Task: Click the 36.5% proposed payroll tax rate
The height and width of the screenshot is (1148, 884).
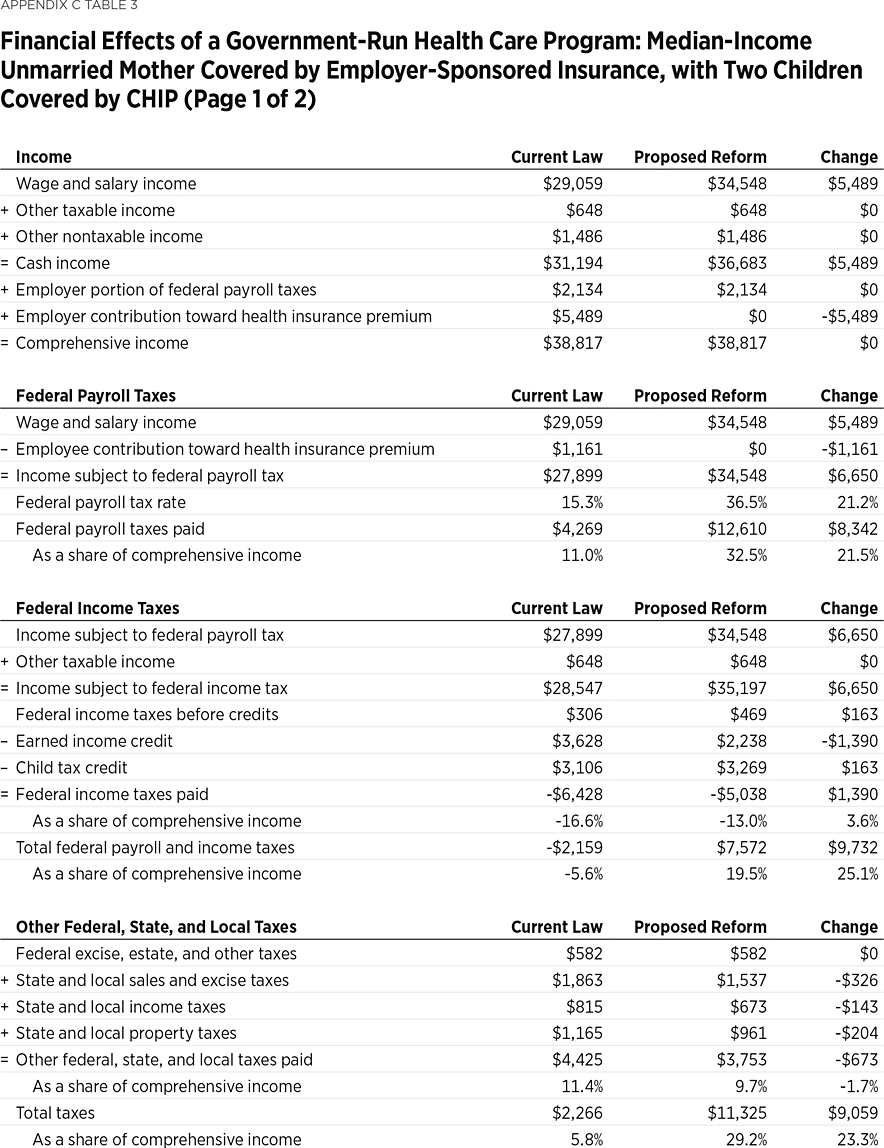Action: (746, 502)
